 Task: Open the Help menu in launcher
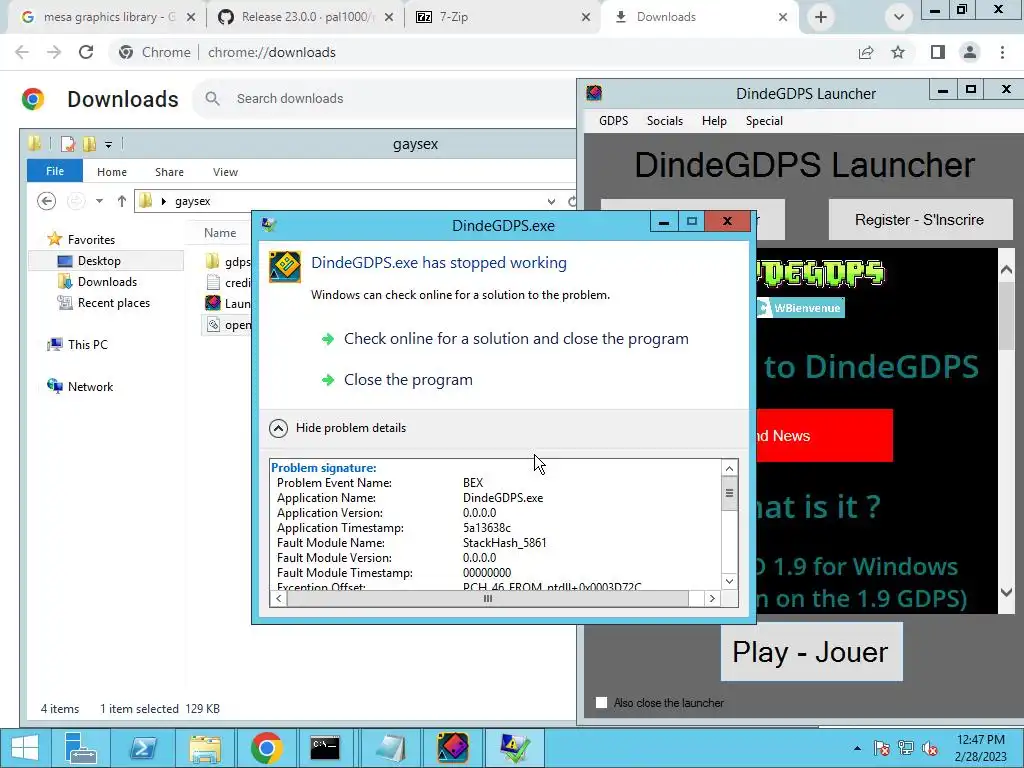pyautogui.click(x=714, y=121)
